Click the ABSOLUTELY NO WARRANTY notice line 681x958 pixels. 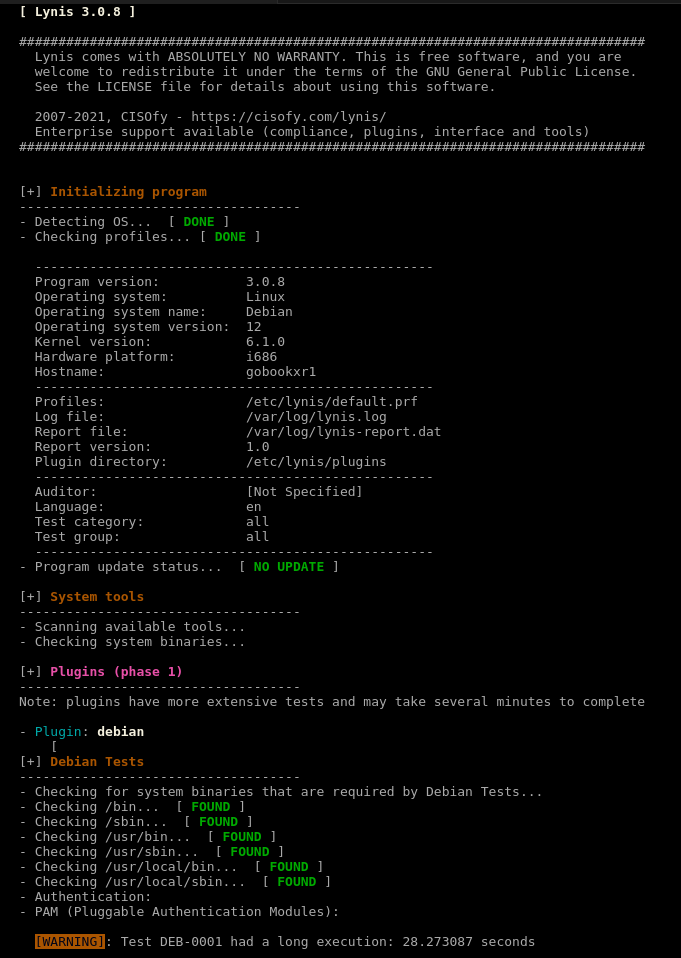click(328, 57)
